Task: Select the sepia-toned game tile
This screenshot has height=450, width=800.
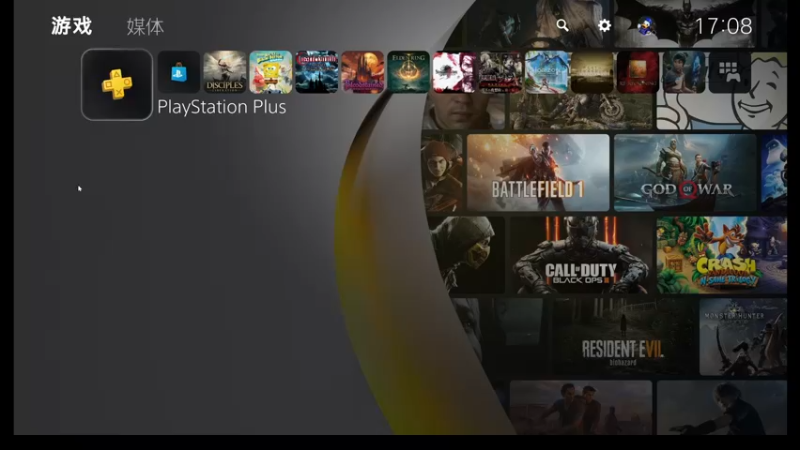Action: pos(592,72)
